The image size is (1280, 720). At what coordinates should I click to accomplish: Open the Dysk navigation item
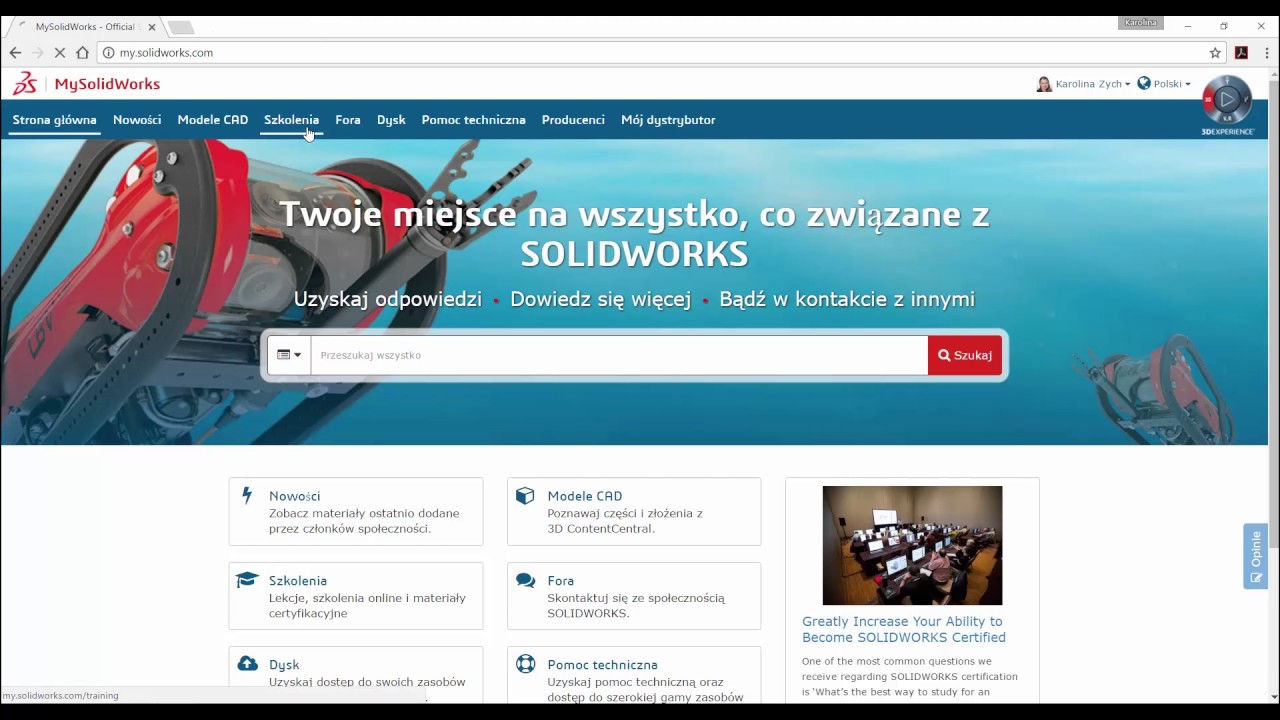point(391,120)
